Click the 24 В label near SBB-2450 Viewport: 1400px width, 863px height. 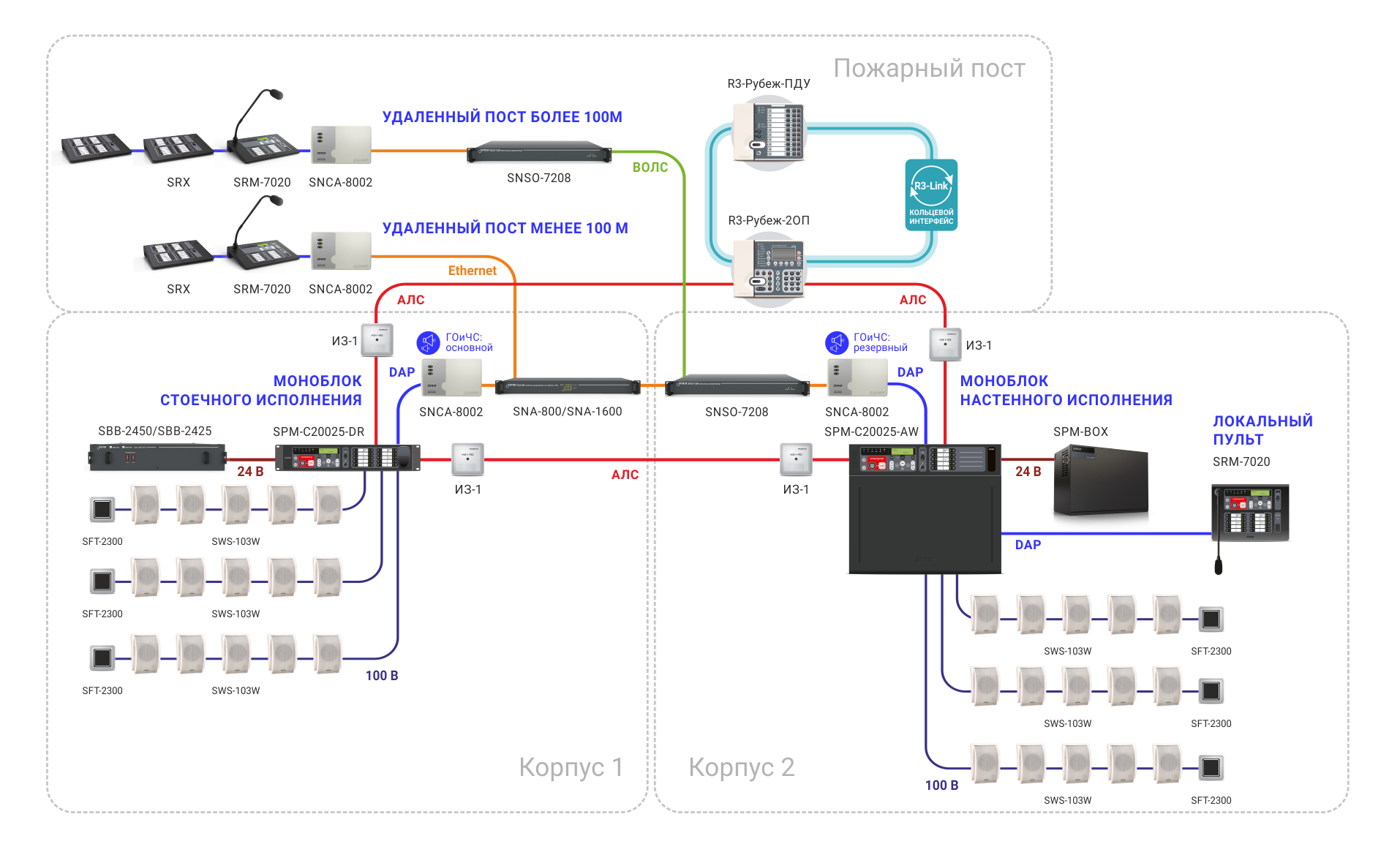(x=250, y=472)
